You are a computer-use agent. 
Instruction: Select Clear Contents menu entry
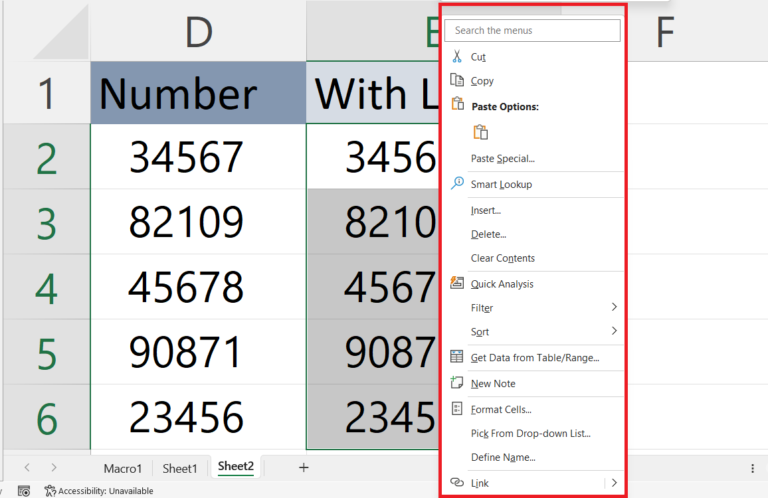[x=502, y=258]
